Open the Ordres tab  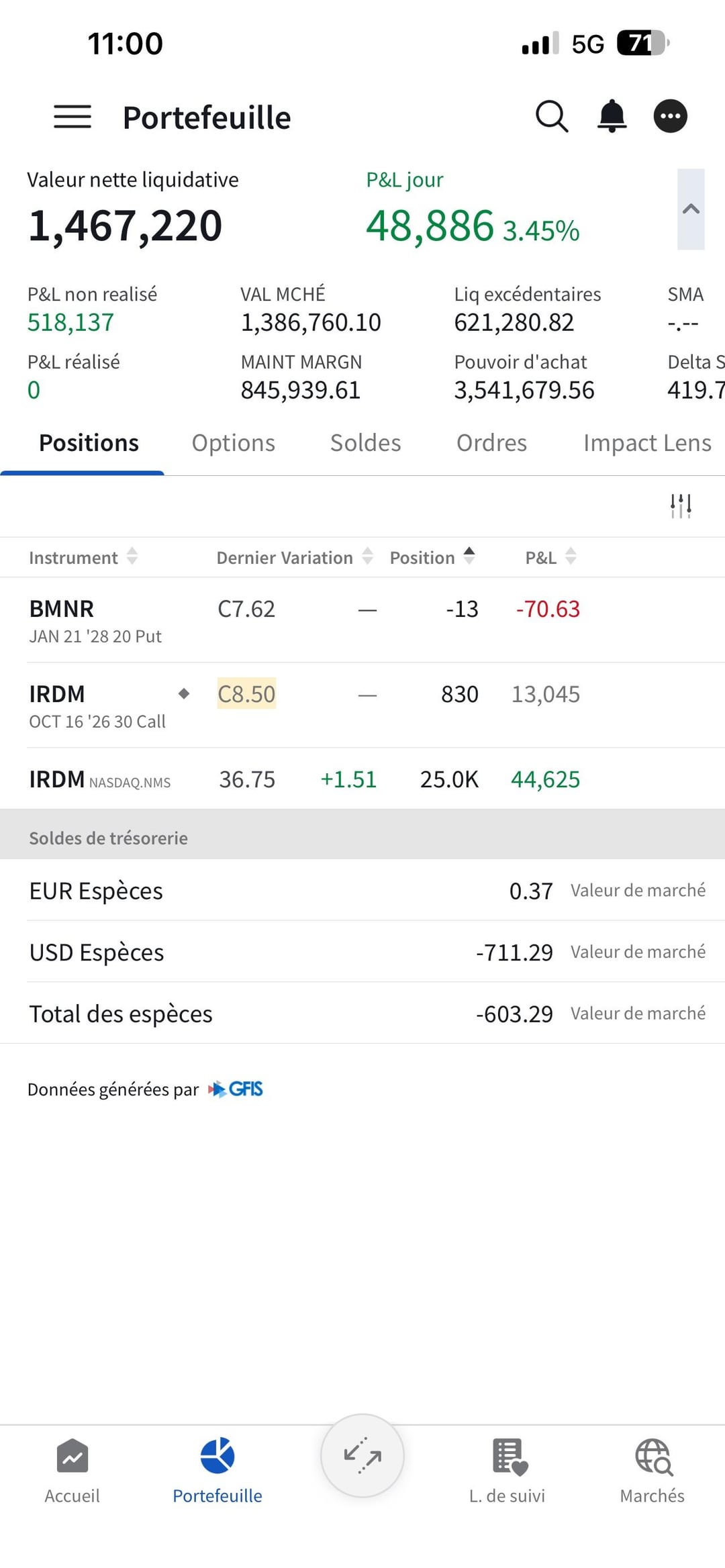click(x=491, y=443)
